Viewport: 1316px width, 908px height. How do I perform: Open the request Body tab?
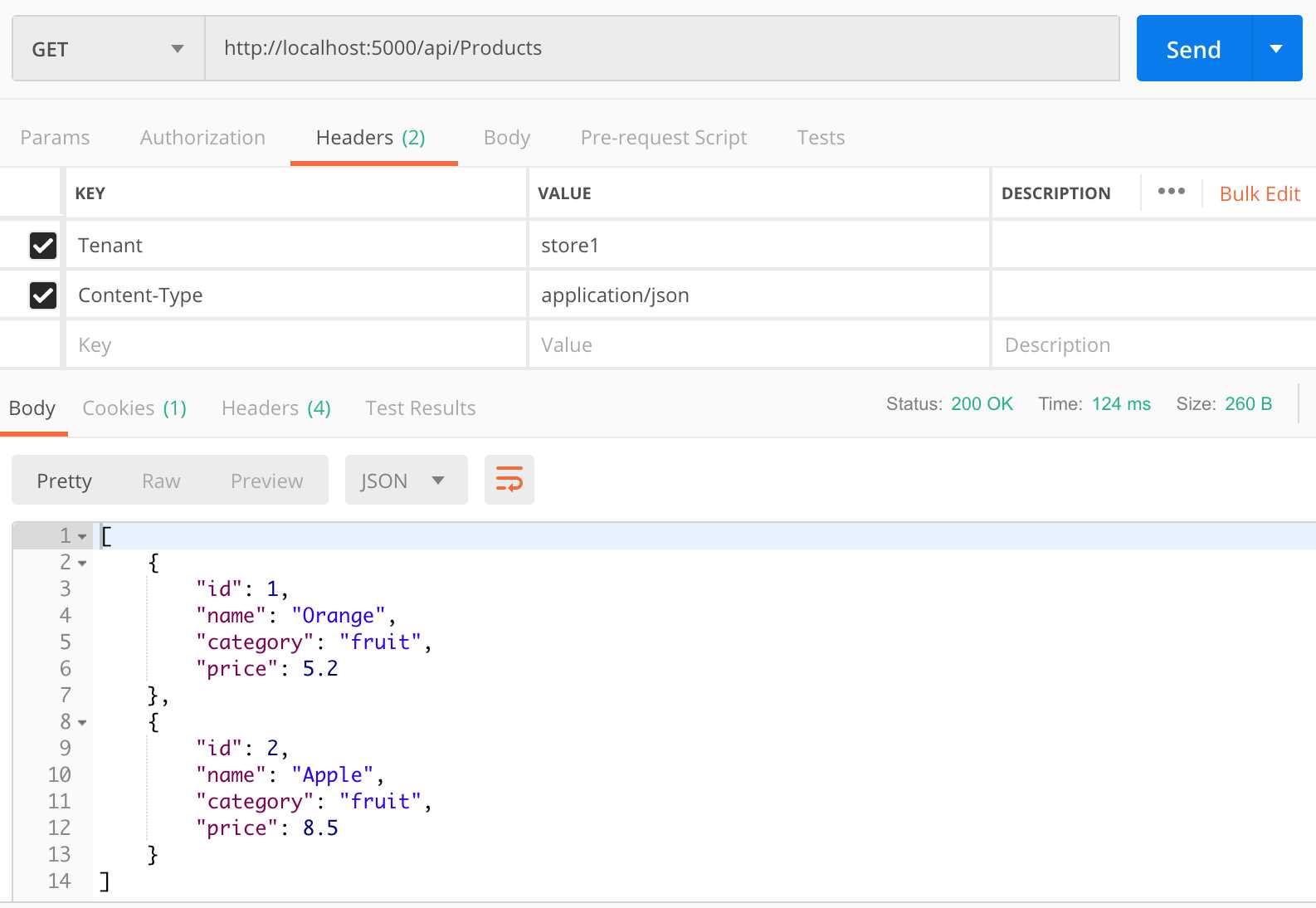(507, 138)
